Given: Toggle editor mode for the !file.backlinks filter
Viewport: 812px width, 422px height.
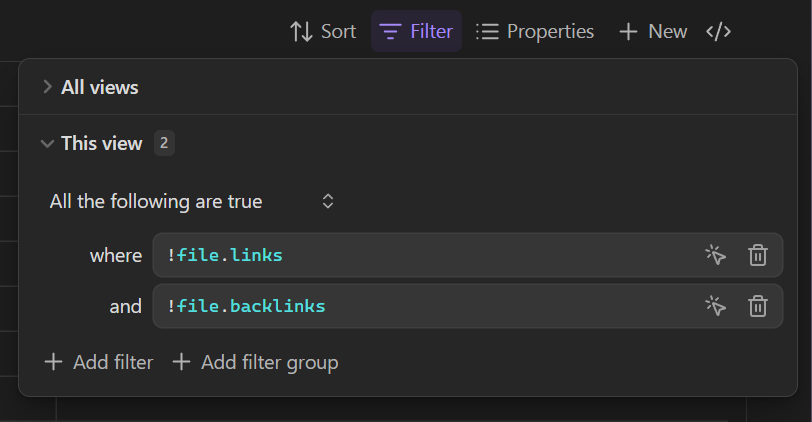Looking at the screenshot, I should pos(715,306).
